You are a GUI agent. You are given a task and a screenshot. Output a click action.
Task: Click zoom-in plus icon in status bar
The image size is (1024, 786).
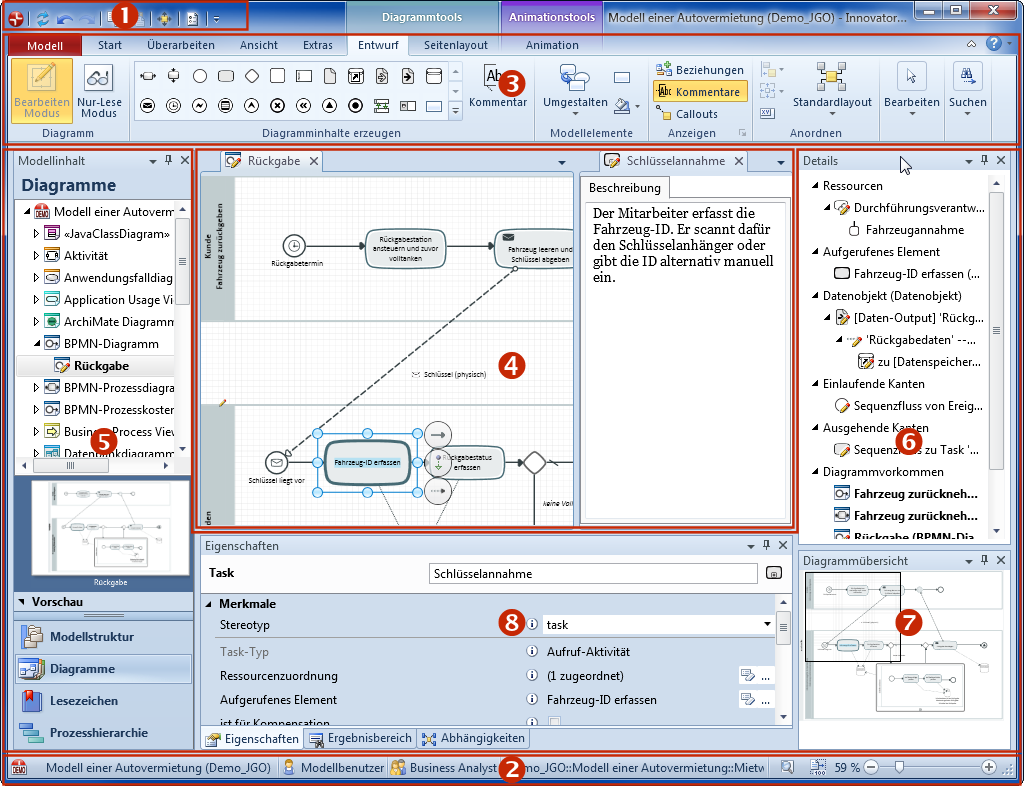pyautogui.click(x=989, y=767)
